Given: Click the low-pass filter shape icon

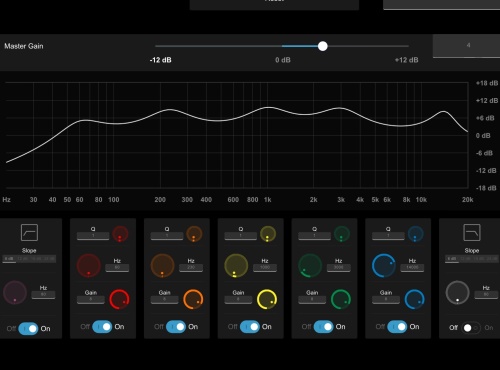Looking at the screenshot, I should 472,232.
